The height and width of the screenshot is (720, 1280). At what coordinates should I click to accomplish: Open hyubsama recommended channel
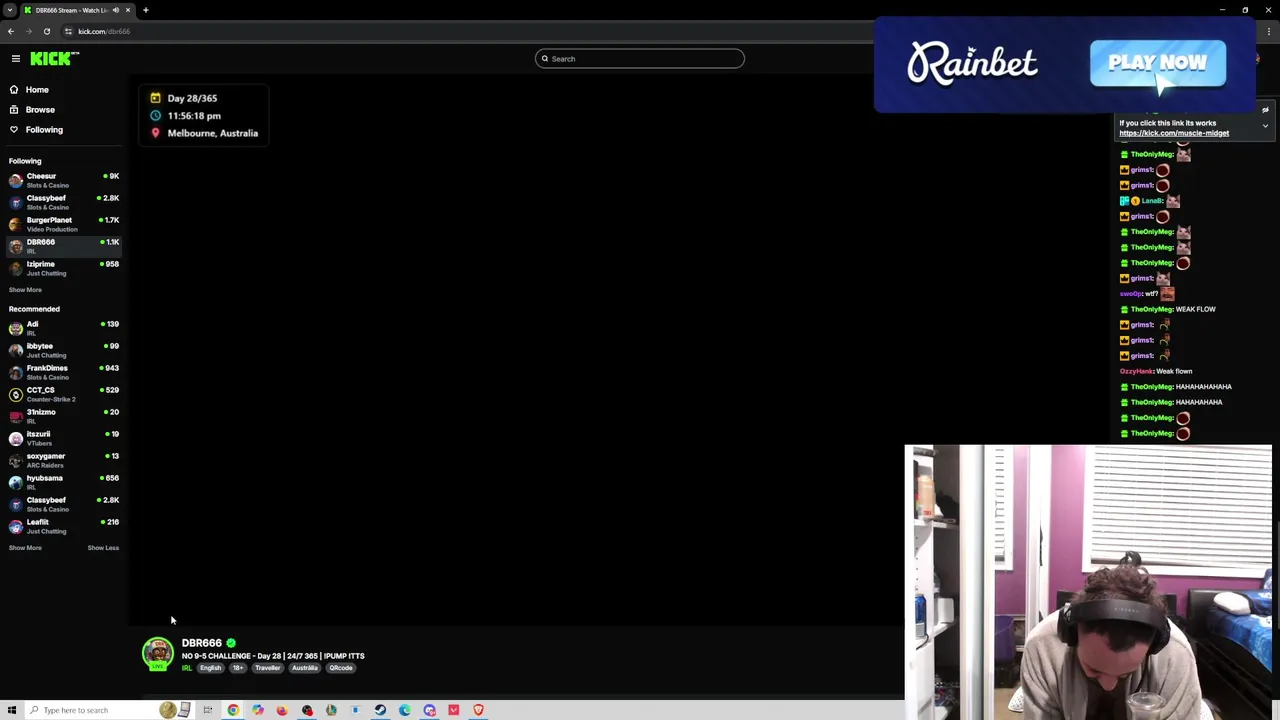pyautogui.click(x=64, y=482)
